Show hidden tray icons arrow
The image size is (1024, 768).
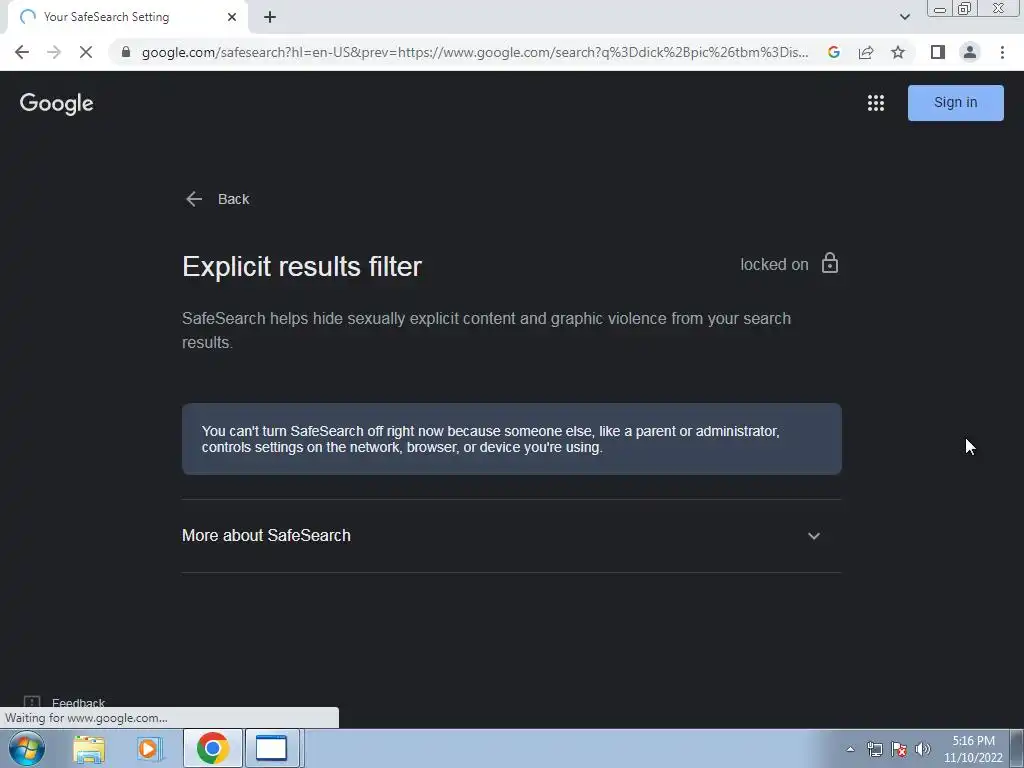pyautogui.click(x=850, y=749)
